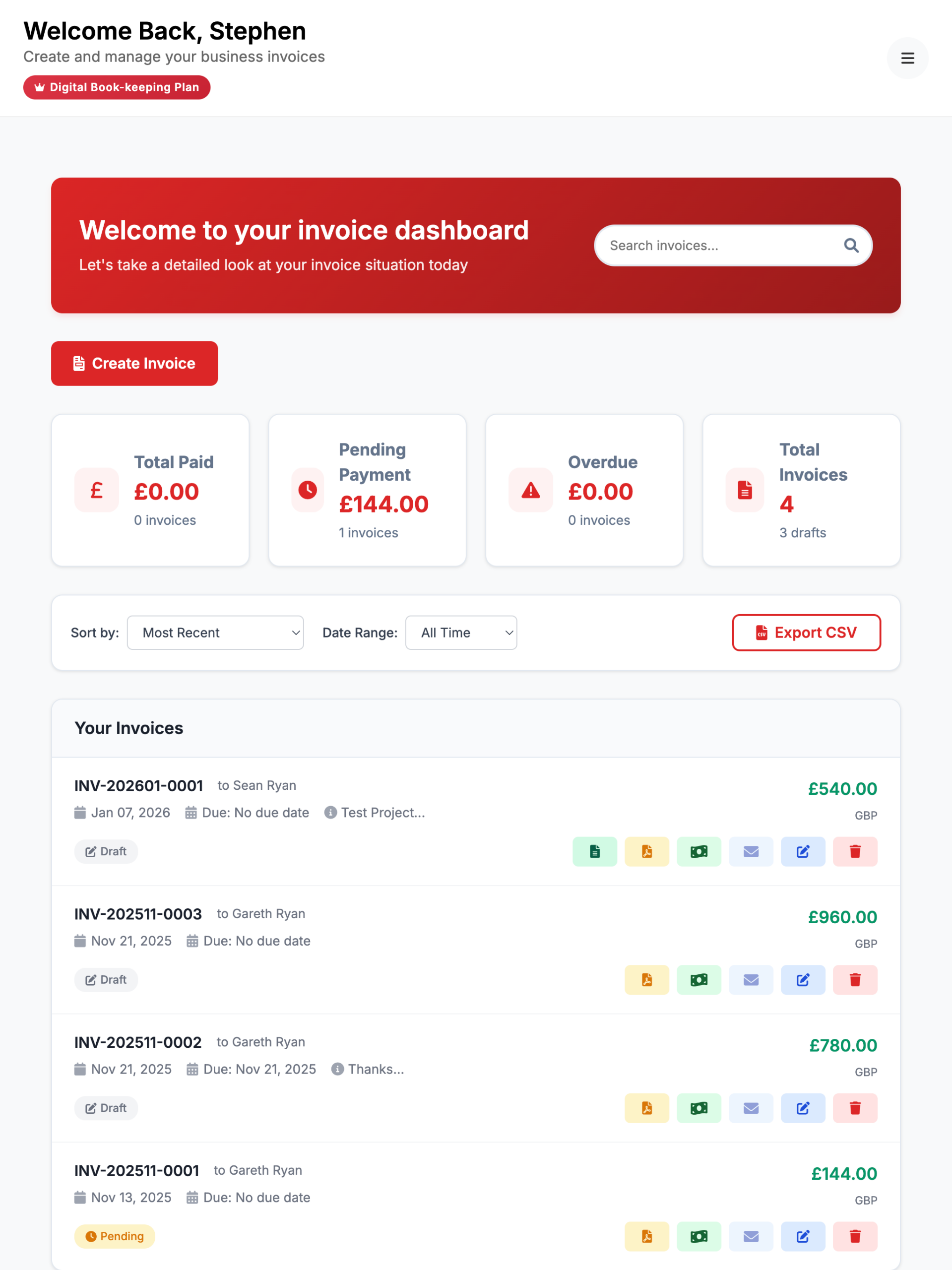952x1270 pixels.
Task: Edit the pending invoice INV-202511-0001
Action: click(803, 1236)
